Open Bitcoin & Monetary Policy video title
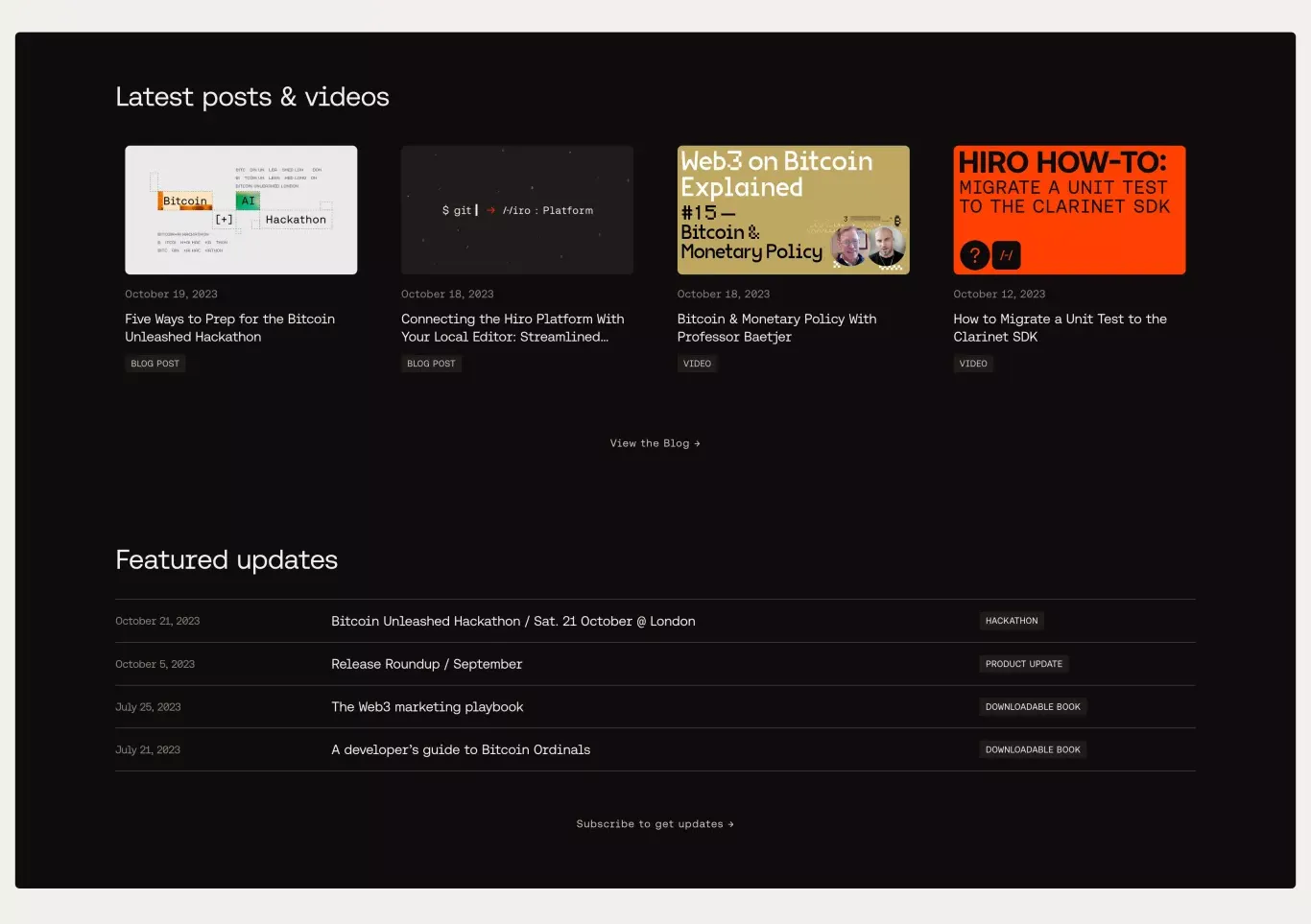Screen dimensions: 1311x924 (x=776, y=328)
